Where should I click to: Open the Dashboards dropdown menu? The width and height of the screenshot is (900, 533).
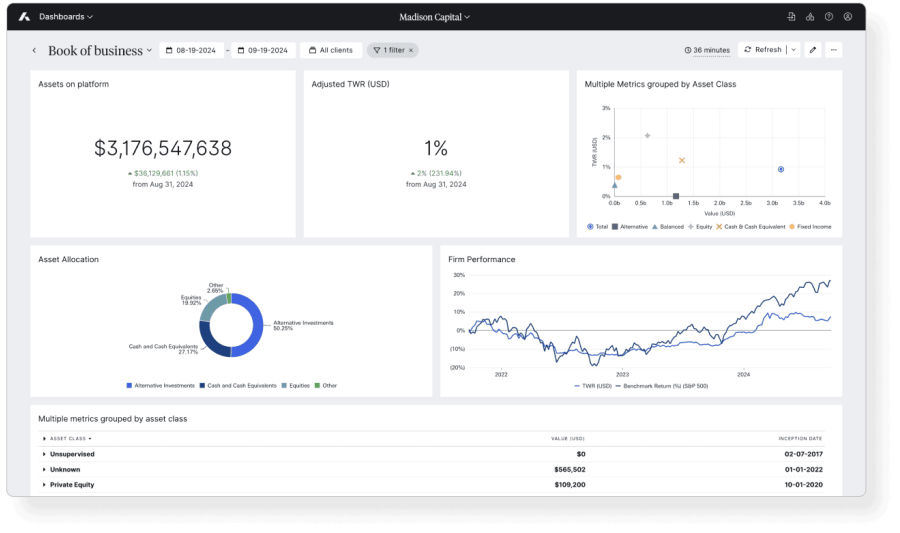click(66, 17)
